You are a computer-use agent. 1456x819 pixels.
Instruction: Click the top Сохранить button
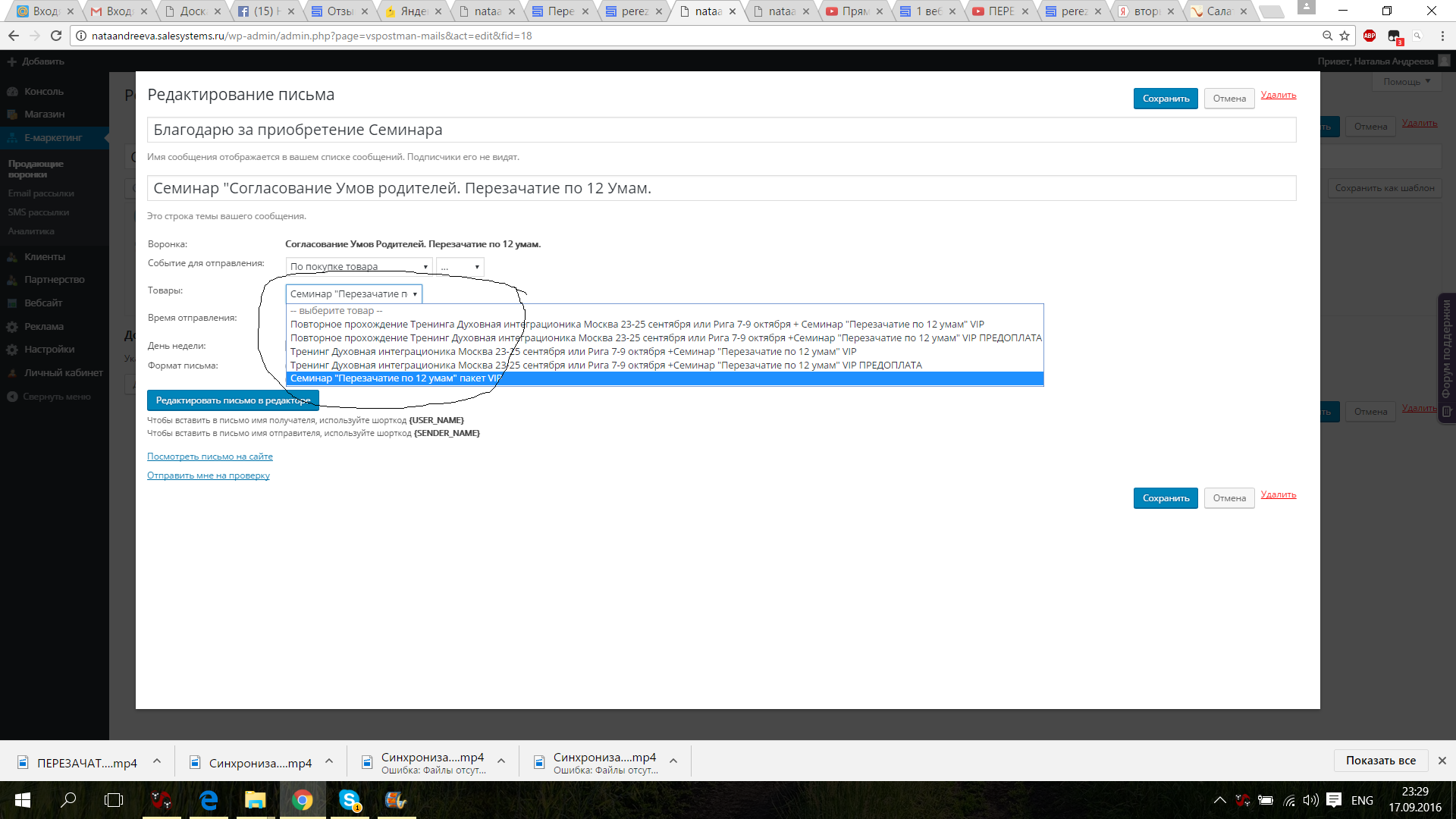(1166, 99)
